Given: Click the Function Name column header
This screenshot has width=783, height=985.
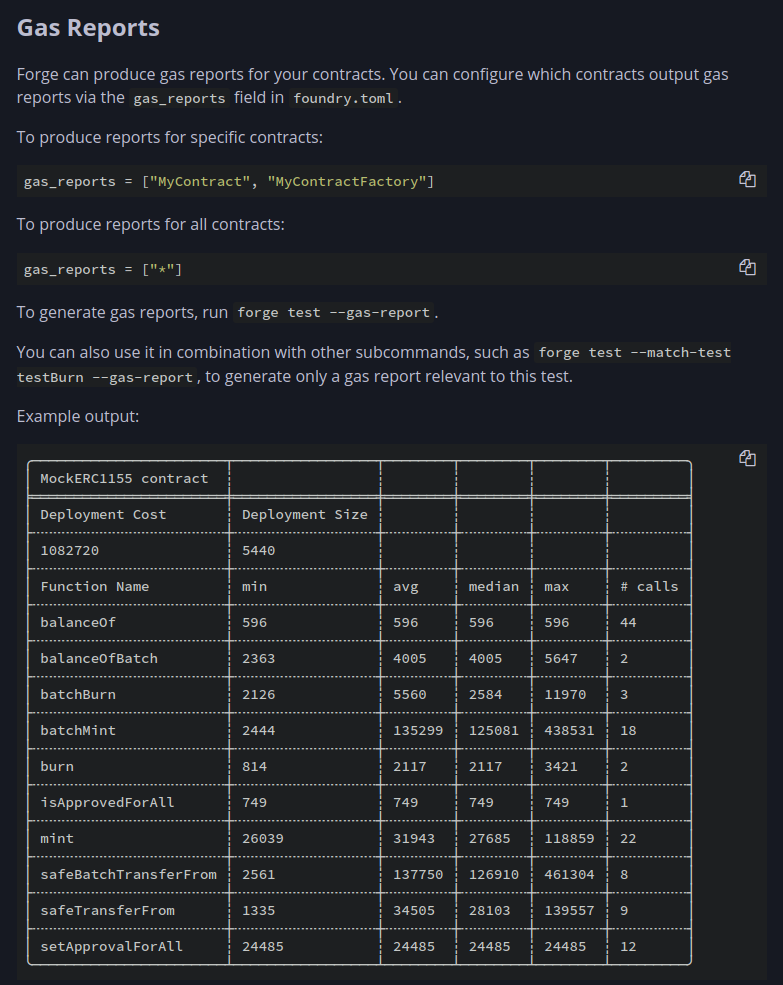Looking at the screenshot, I should click(x=95, y=587).
